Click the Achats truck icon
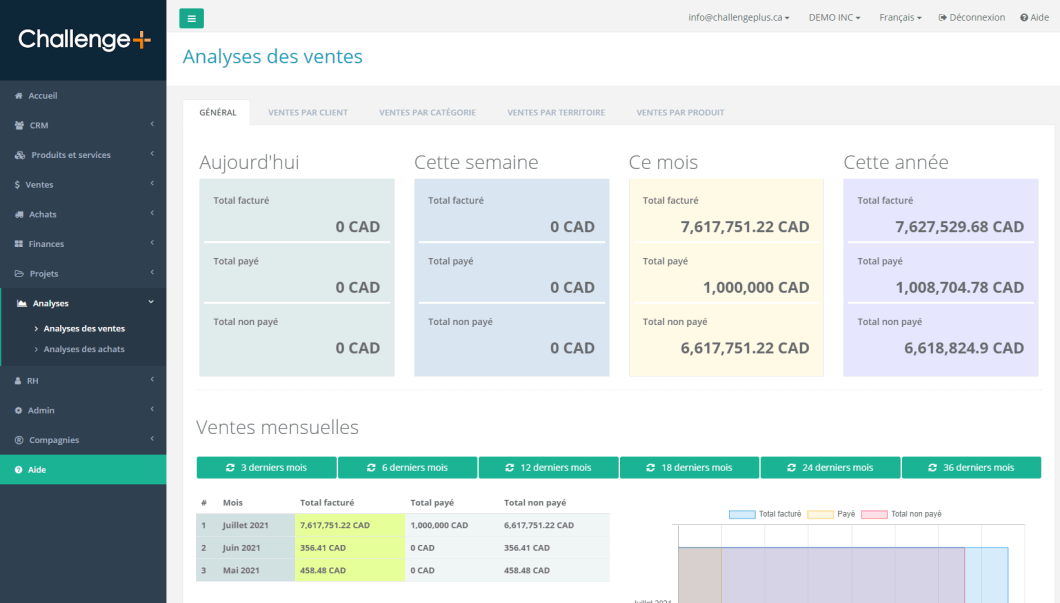This screenshot has height=603, width=1060. (x=19, y=215)
